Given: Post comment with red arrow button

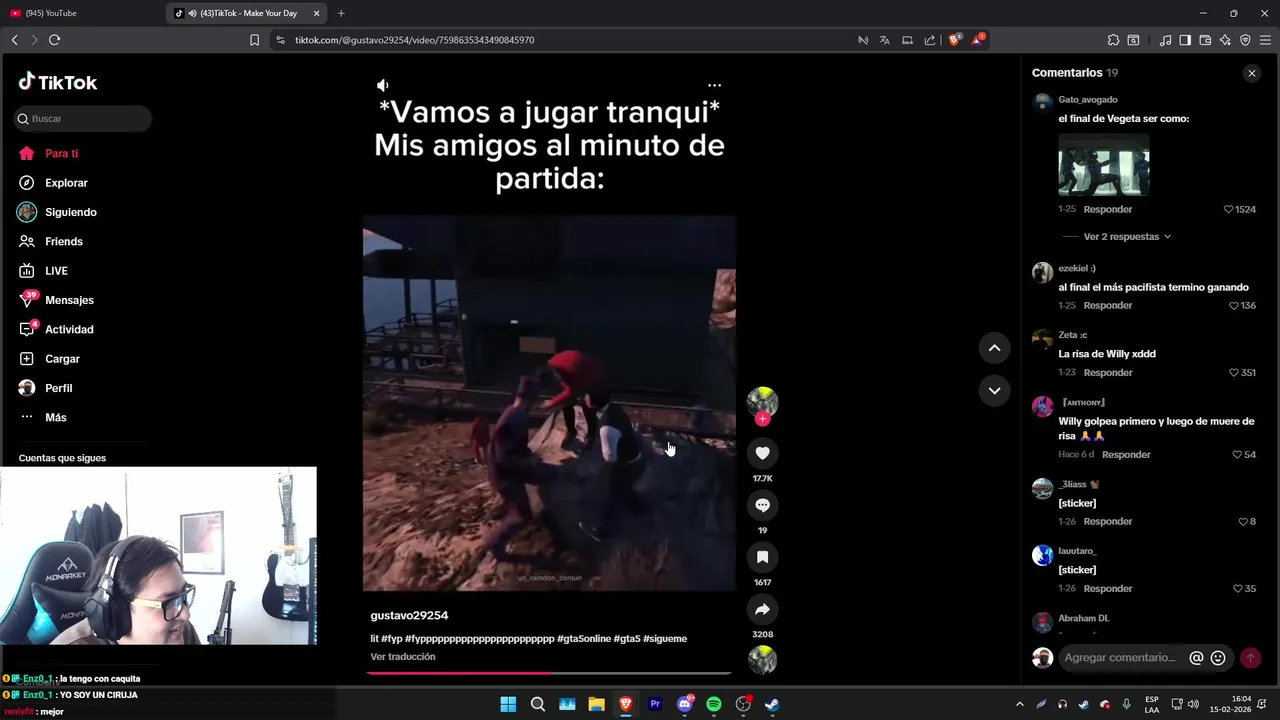Looking at the screenshot, I should (1250, 658).
